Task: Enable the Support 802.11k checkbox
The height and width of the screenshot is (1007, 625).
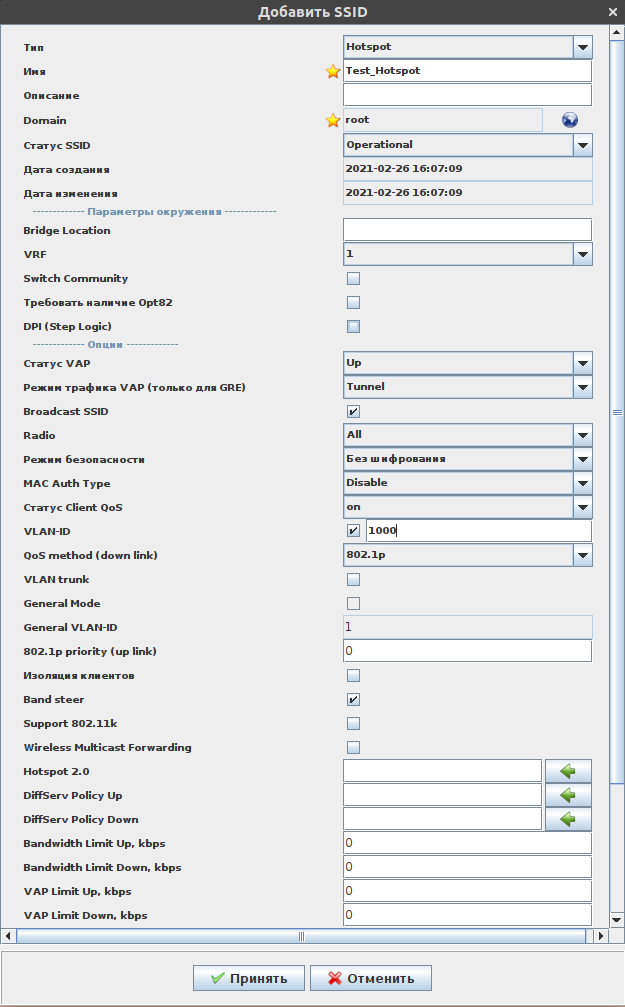Action: point(353,723)
